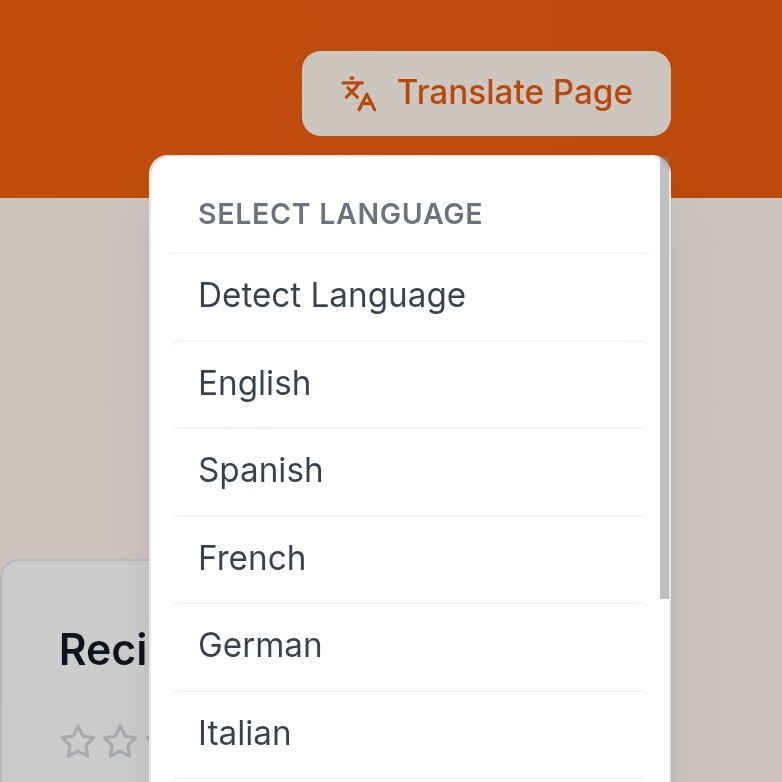Click the language list scrollbar thumb
Screen dimensions: 782x782
664,380
